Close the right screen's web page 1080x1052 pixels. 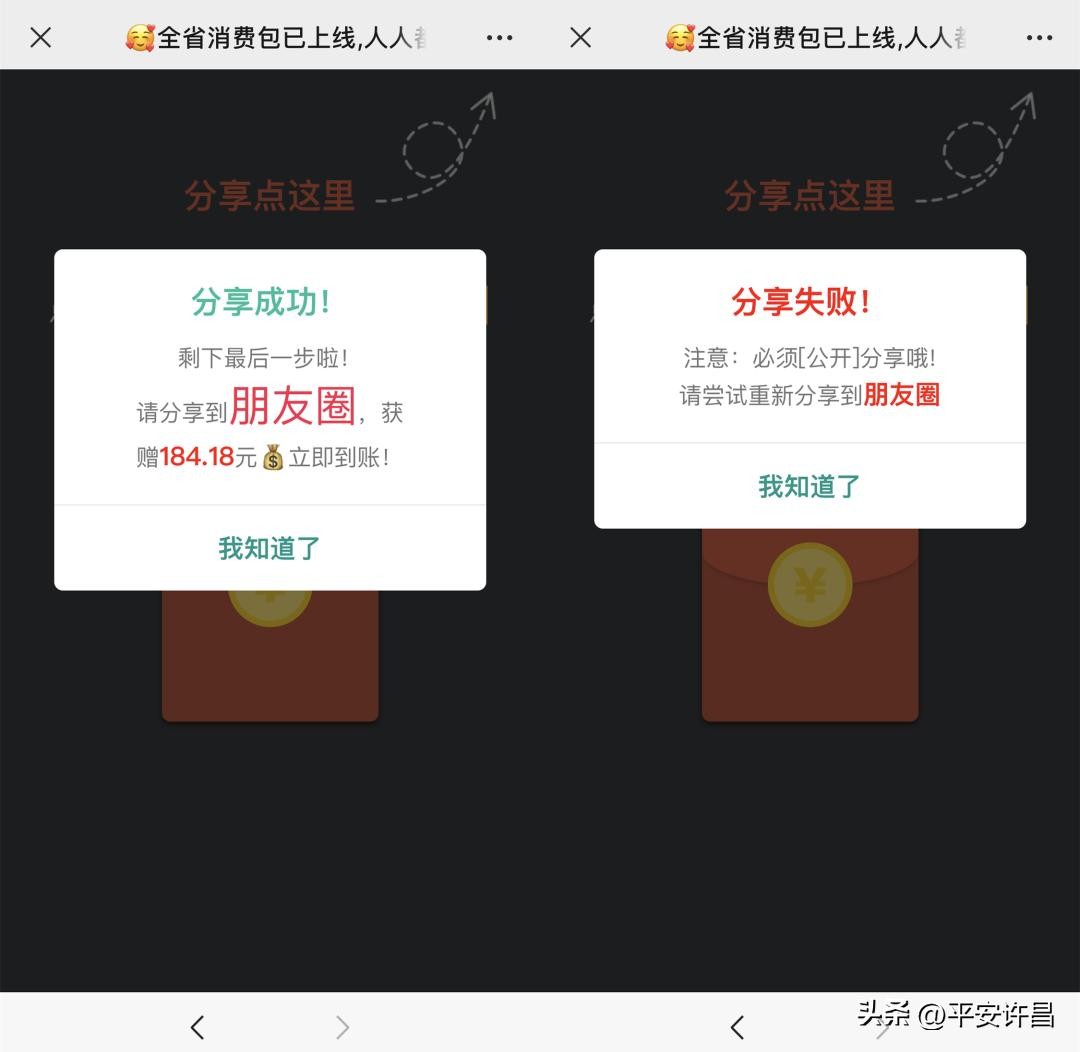click(580, 38)
